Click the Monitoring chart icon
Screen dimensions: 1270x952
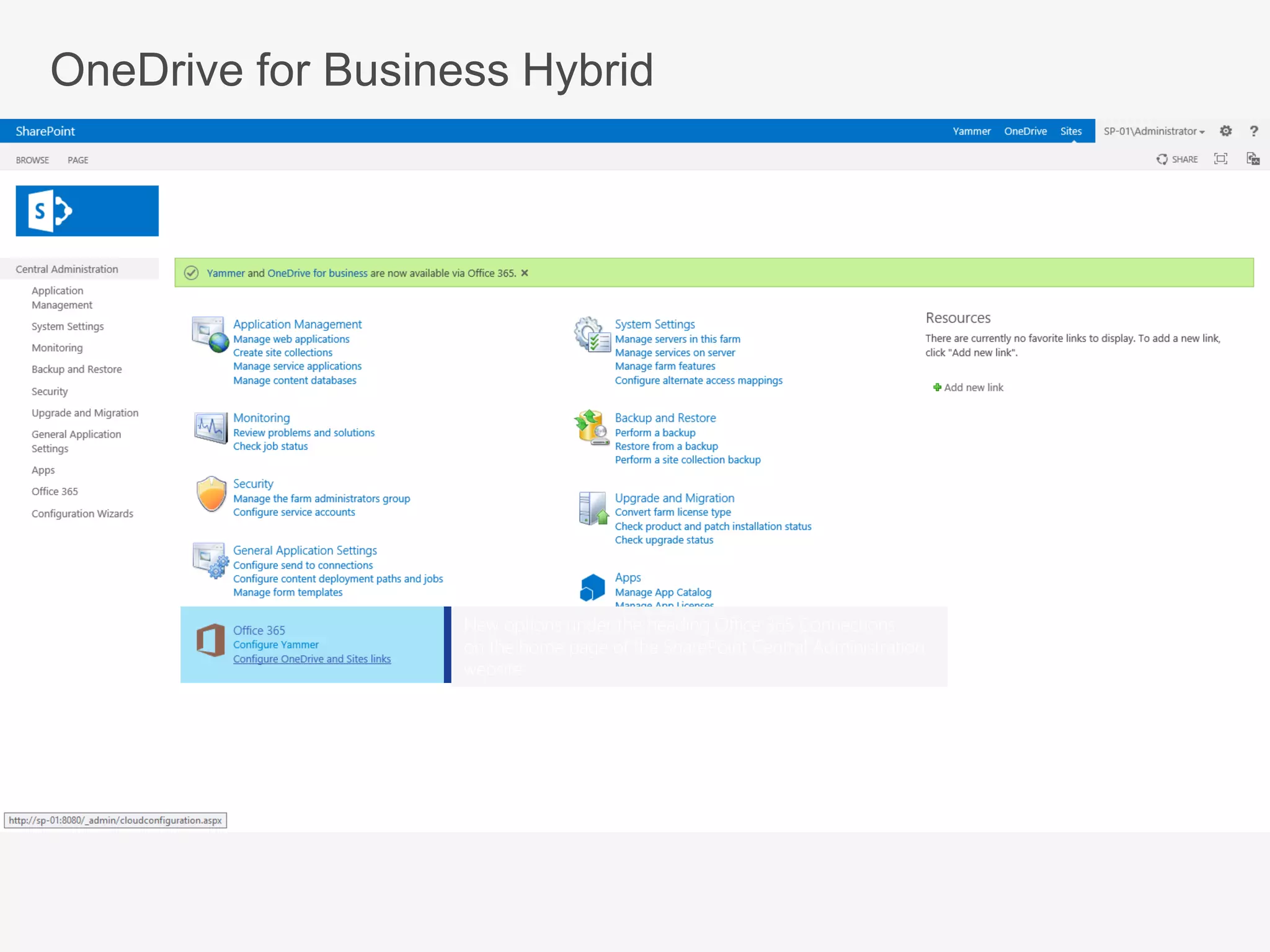pyautogui.click(x=210, y=428)
